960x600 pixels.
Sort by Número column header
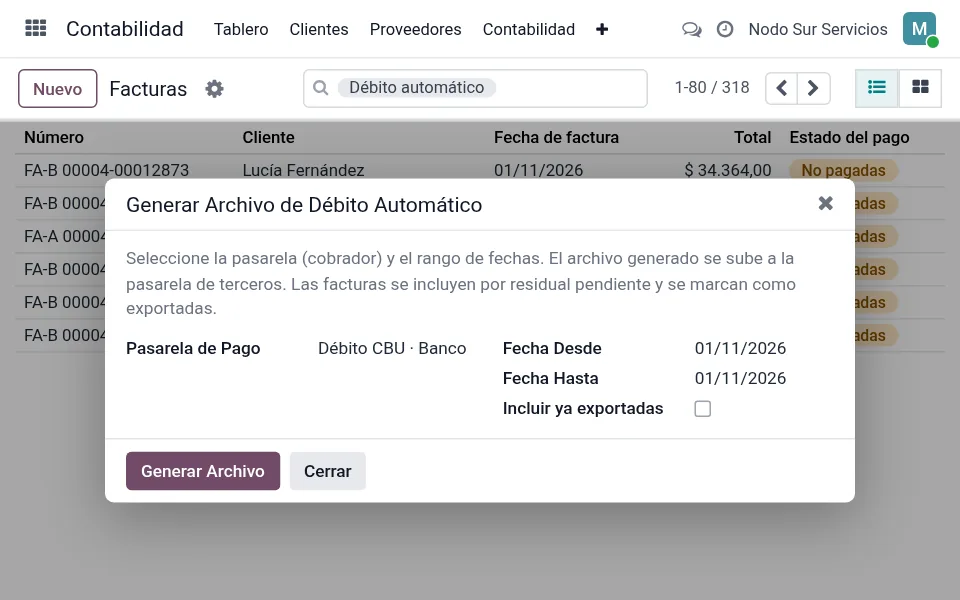(54, 137)
